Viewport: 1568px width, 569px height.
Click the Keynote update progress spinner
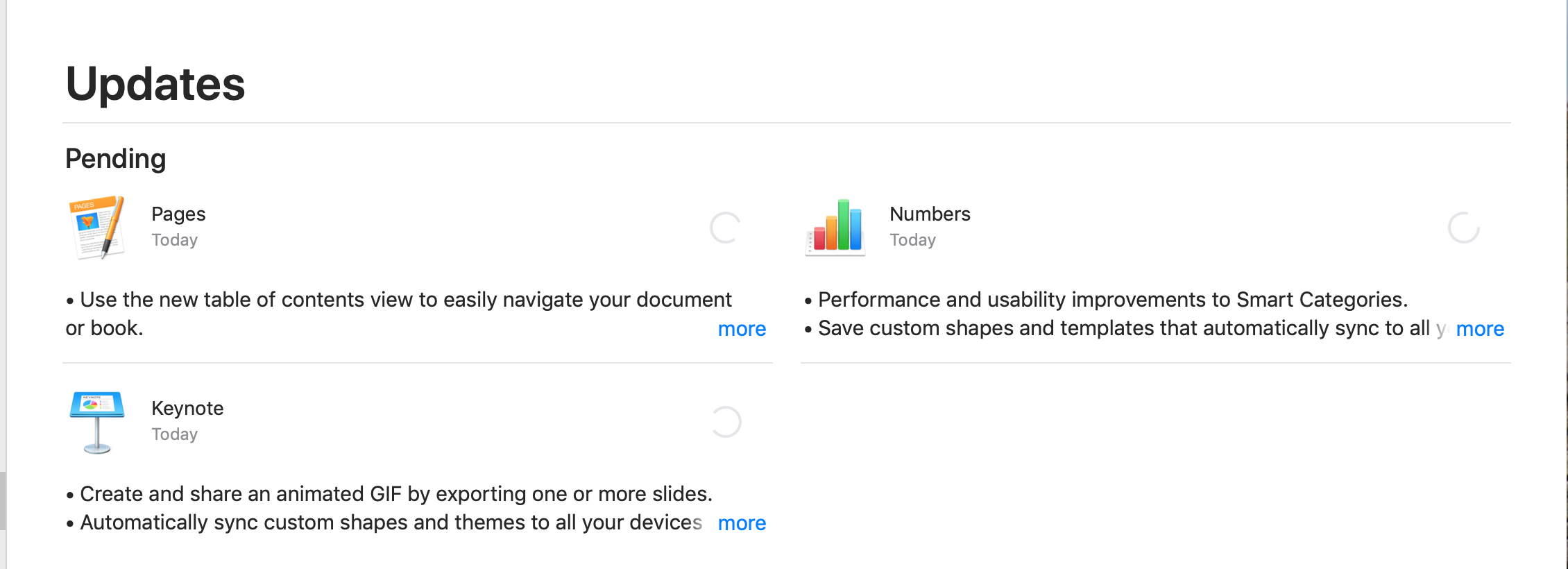click(726, 422)
